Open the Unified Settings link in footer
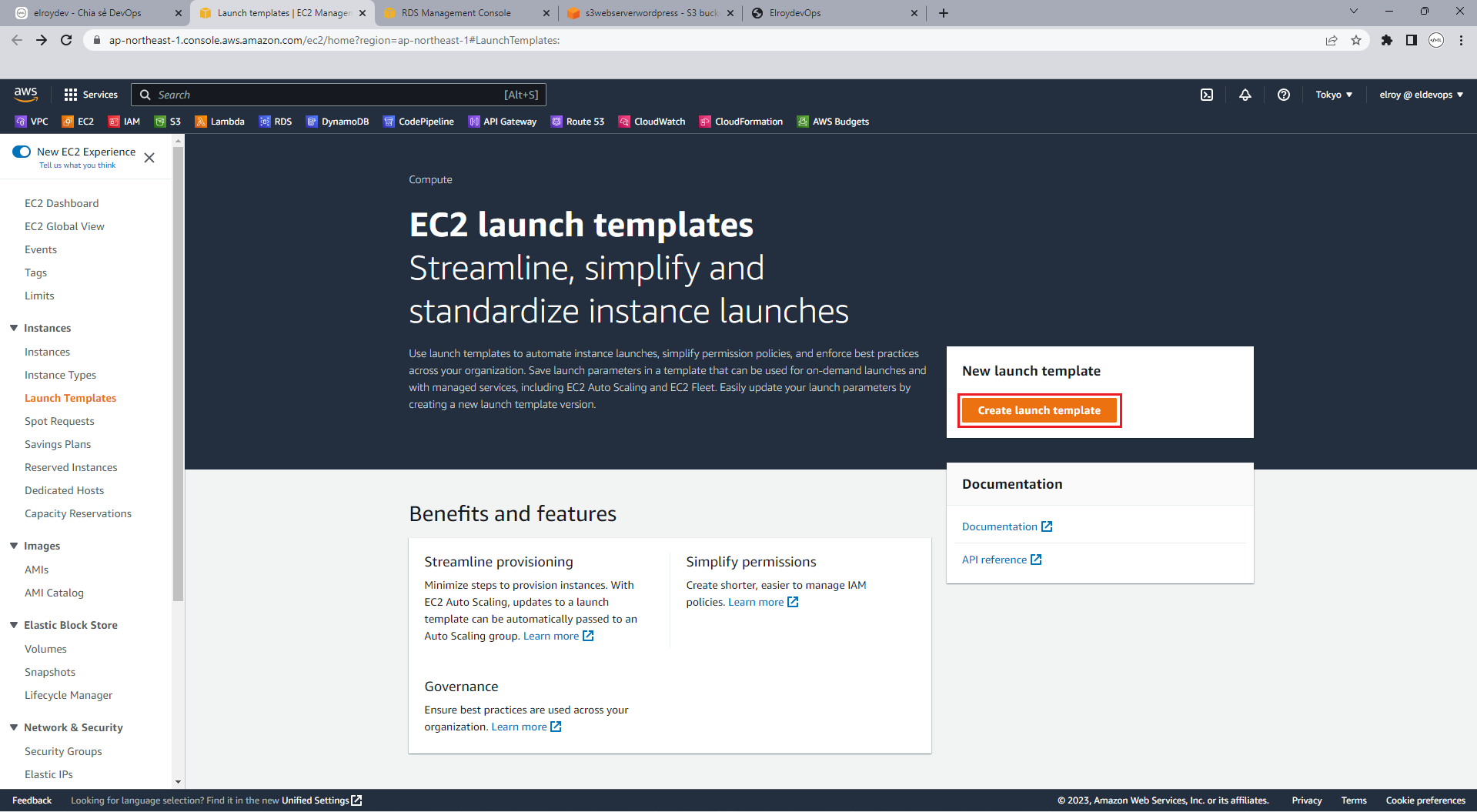1477x812 pixels. 322,800
